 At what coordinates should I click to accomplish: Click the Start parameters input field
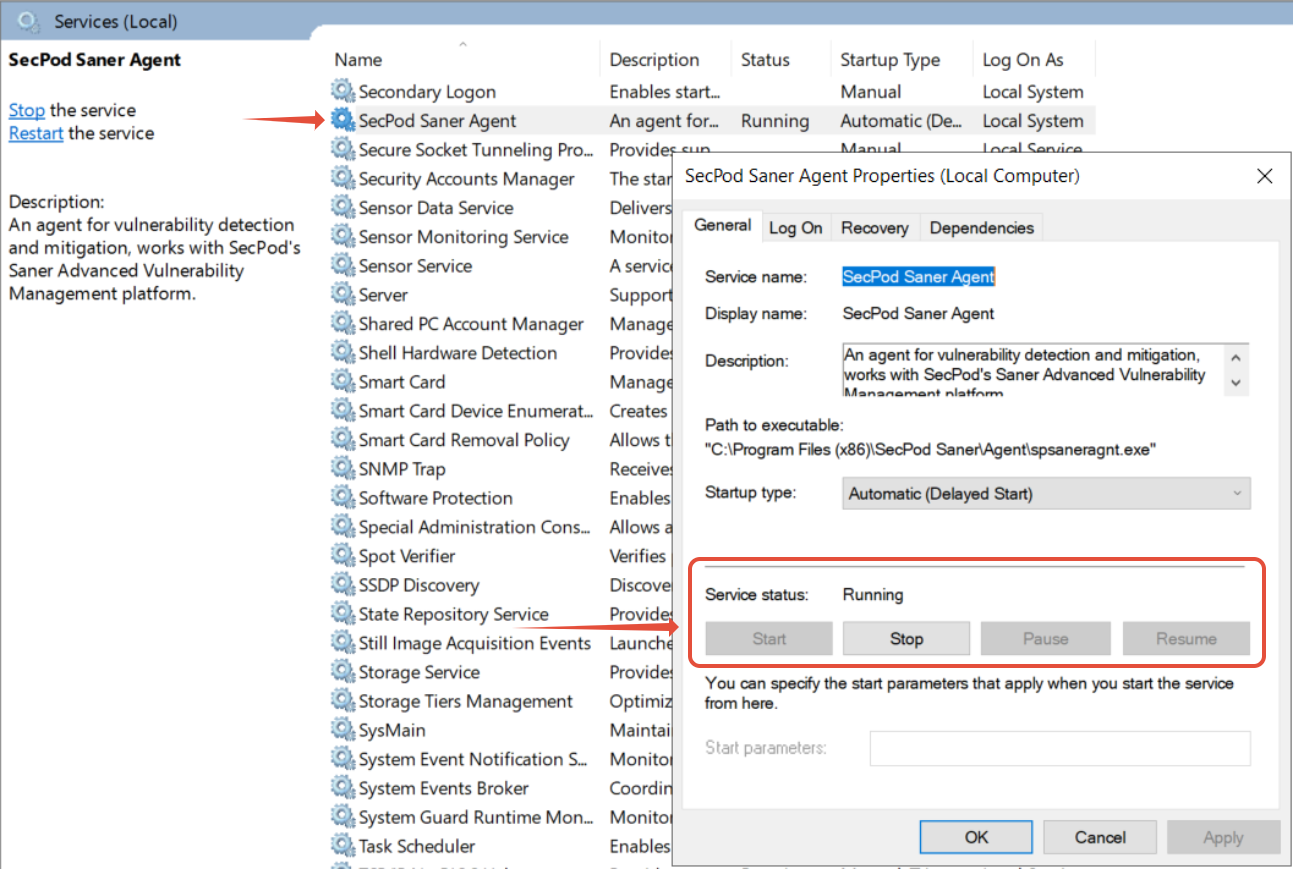1060,748
